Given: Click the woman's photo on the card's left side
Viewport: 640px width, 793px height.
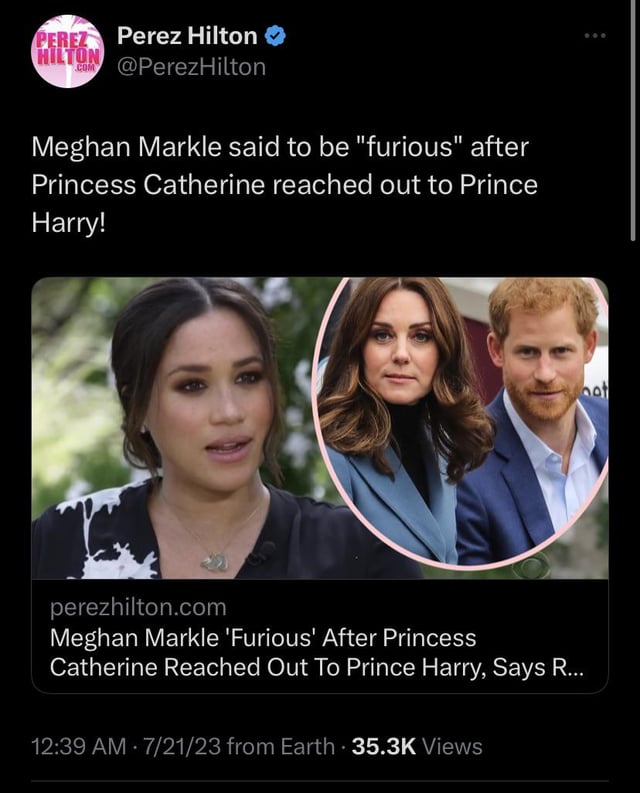Looking at the screenshot, I should click(x=172, y=428).
